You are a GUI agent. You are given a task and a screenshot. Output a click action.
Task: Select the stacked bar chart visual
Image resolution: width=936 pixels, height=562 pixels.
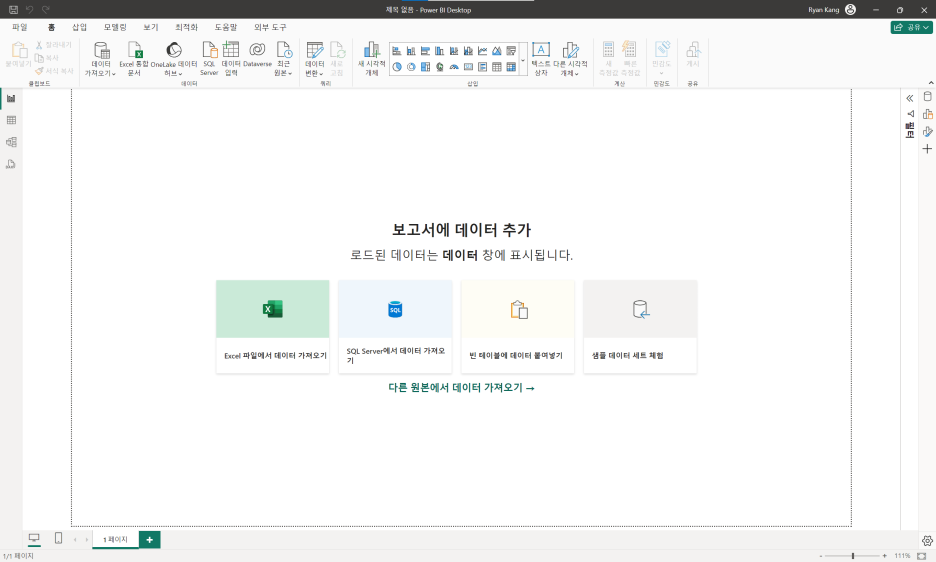[x=396, y=51]
